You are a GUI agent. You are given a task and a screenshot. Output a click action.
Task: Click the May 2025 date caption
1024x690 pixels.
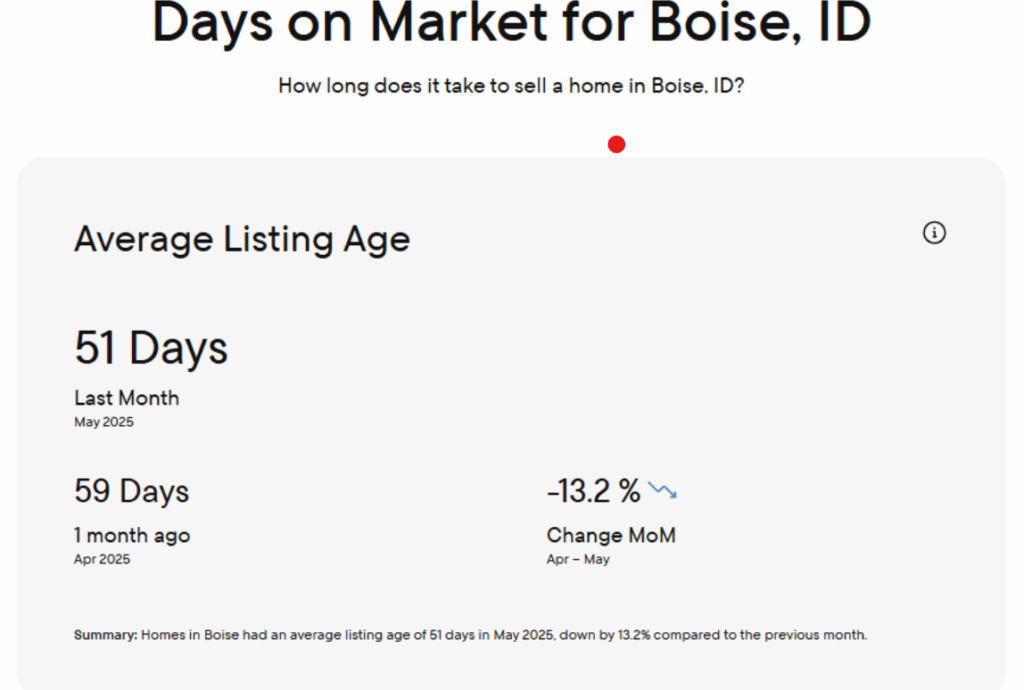[x=104, y=422]
